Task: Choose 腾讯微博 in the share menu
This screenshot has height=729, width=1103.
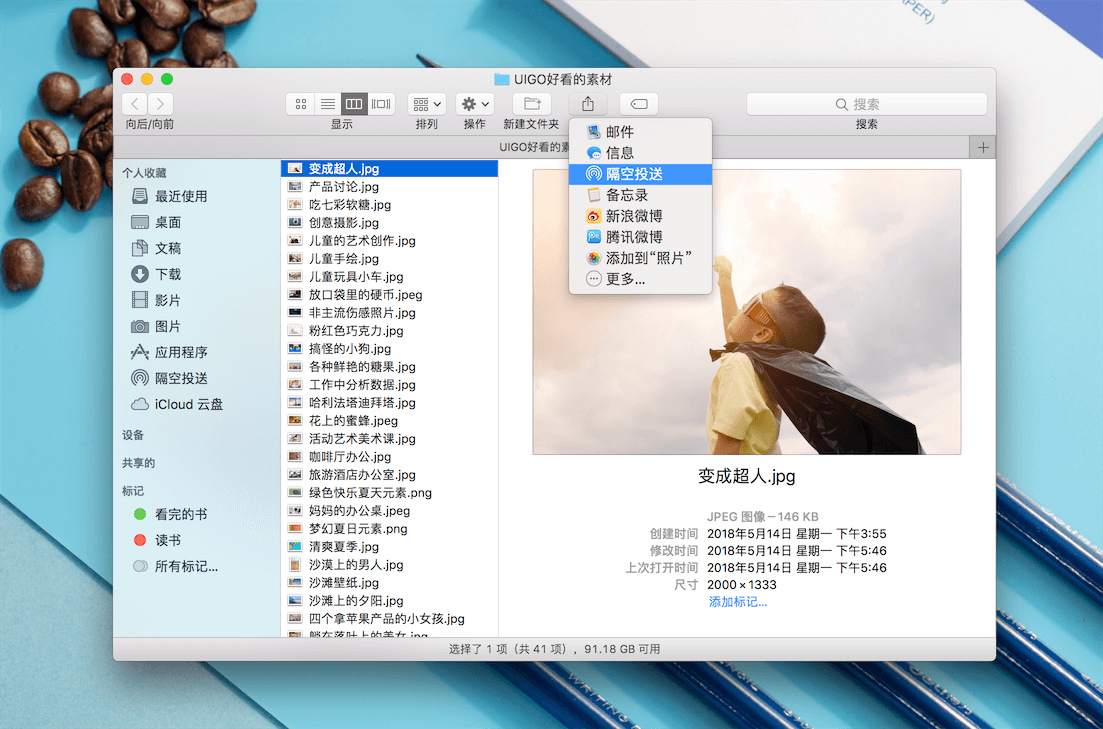Action: [640, 237]
